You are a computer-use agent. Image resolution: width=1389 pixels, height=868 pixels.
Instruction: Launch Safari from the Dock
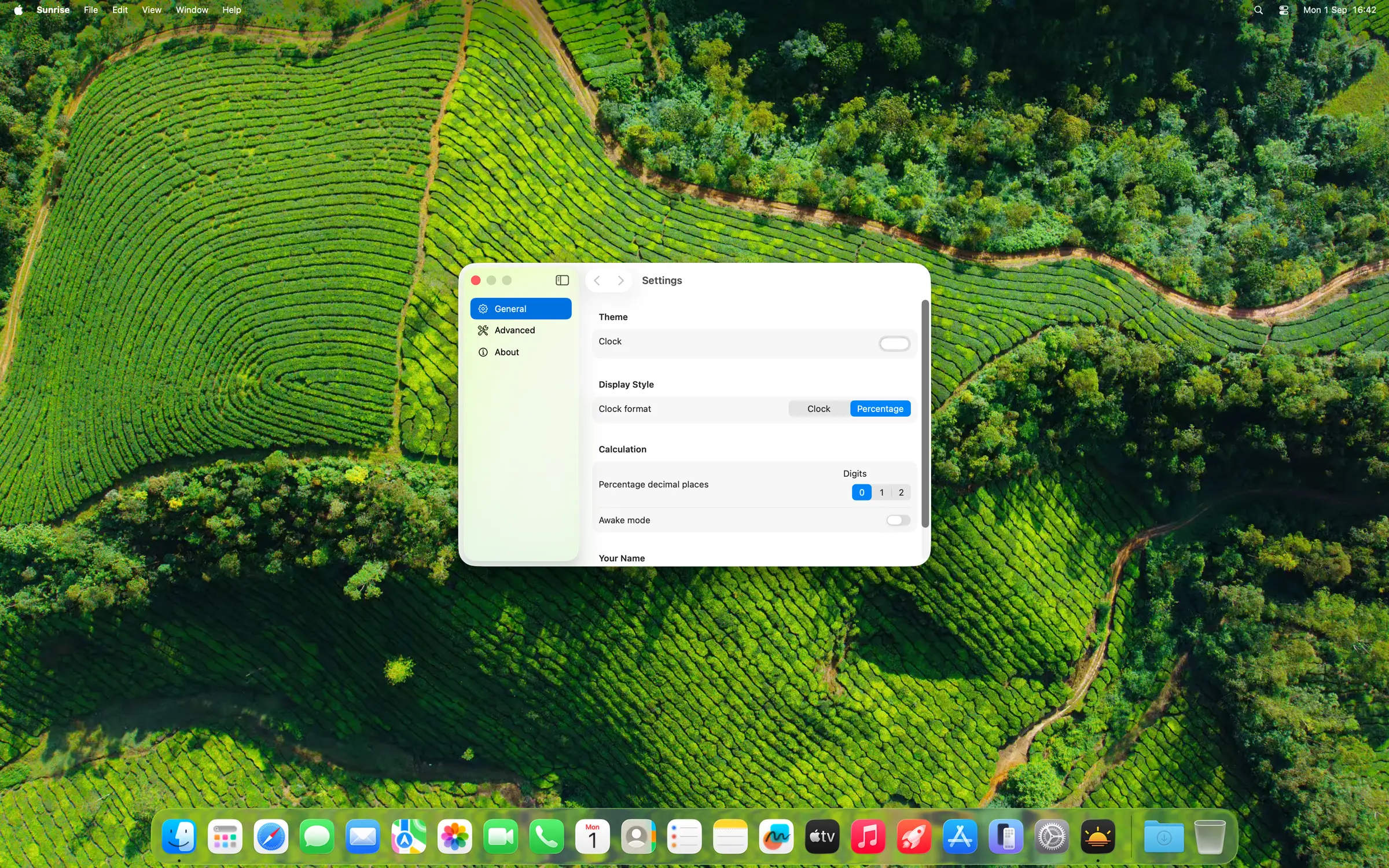click(271, 836)
